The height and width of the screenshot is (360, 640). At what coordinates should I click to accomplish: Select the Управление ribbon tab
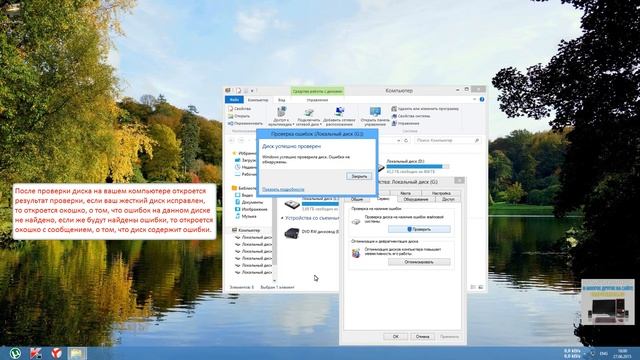tap(317, 100)
